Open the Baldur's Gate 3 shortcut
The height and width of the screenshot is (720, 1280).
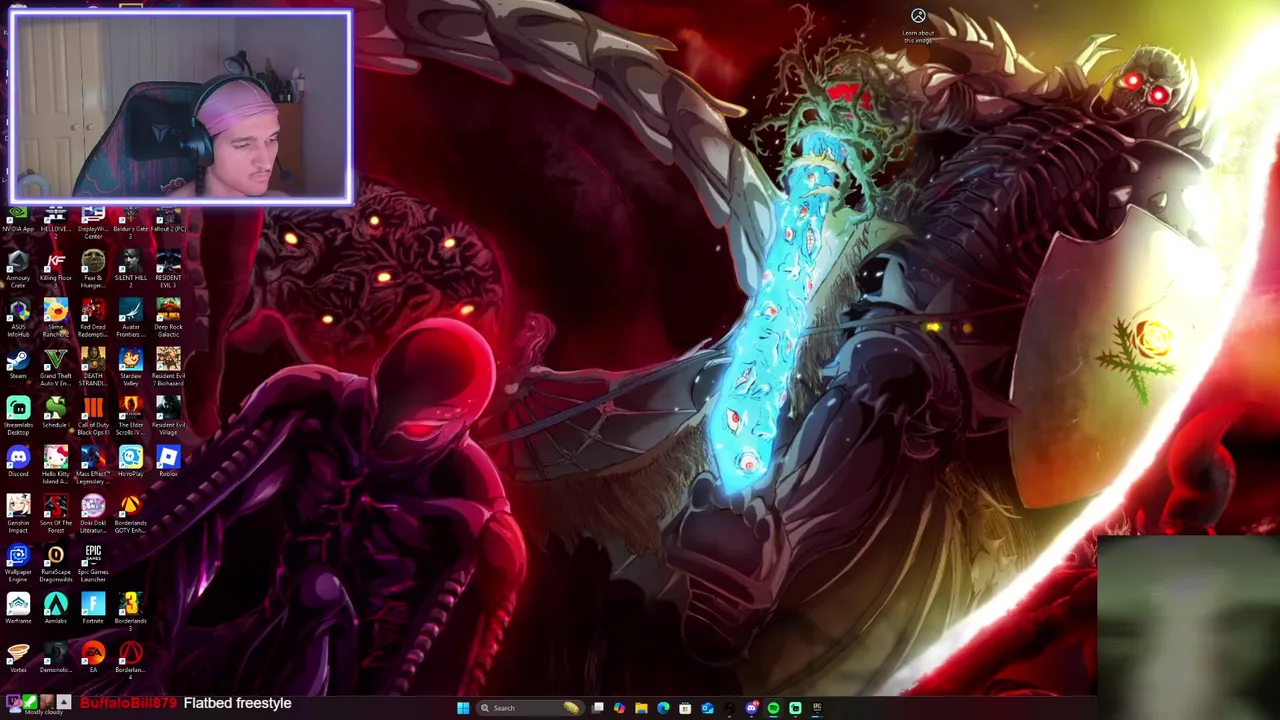pos(130,221)
